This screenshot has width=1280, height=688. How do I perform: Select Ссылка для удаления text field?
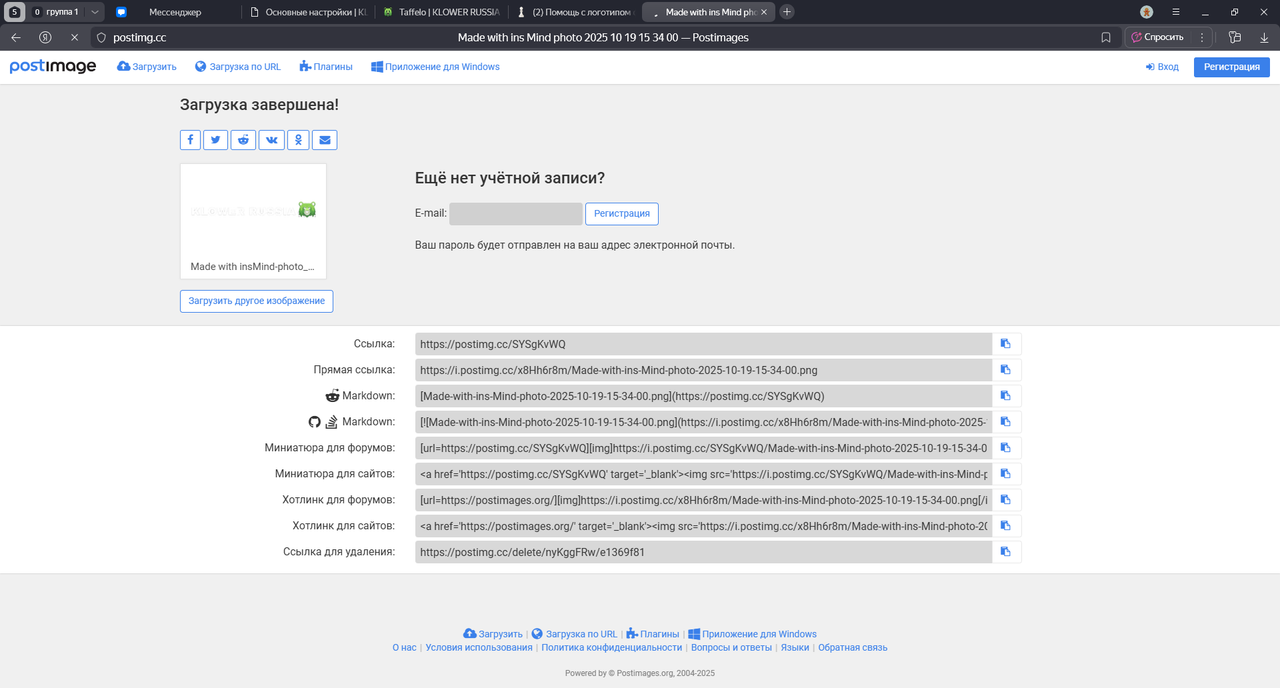click(703, 552)
